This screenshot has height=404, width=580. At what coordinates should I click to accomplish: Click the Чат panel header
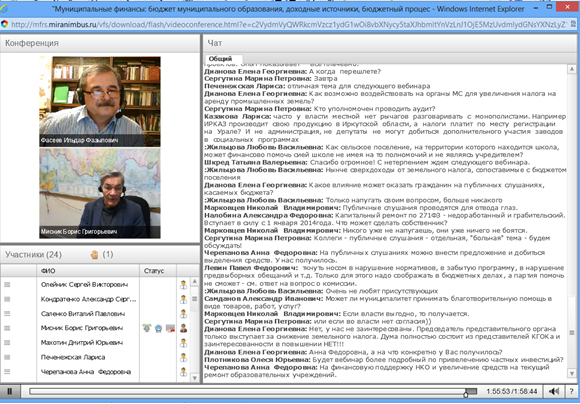tap(391, 43)
